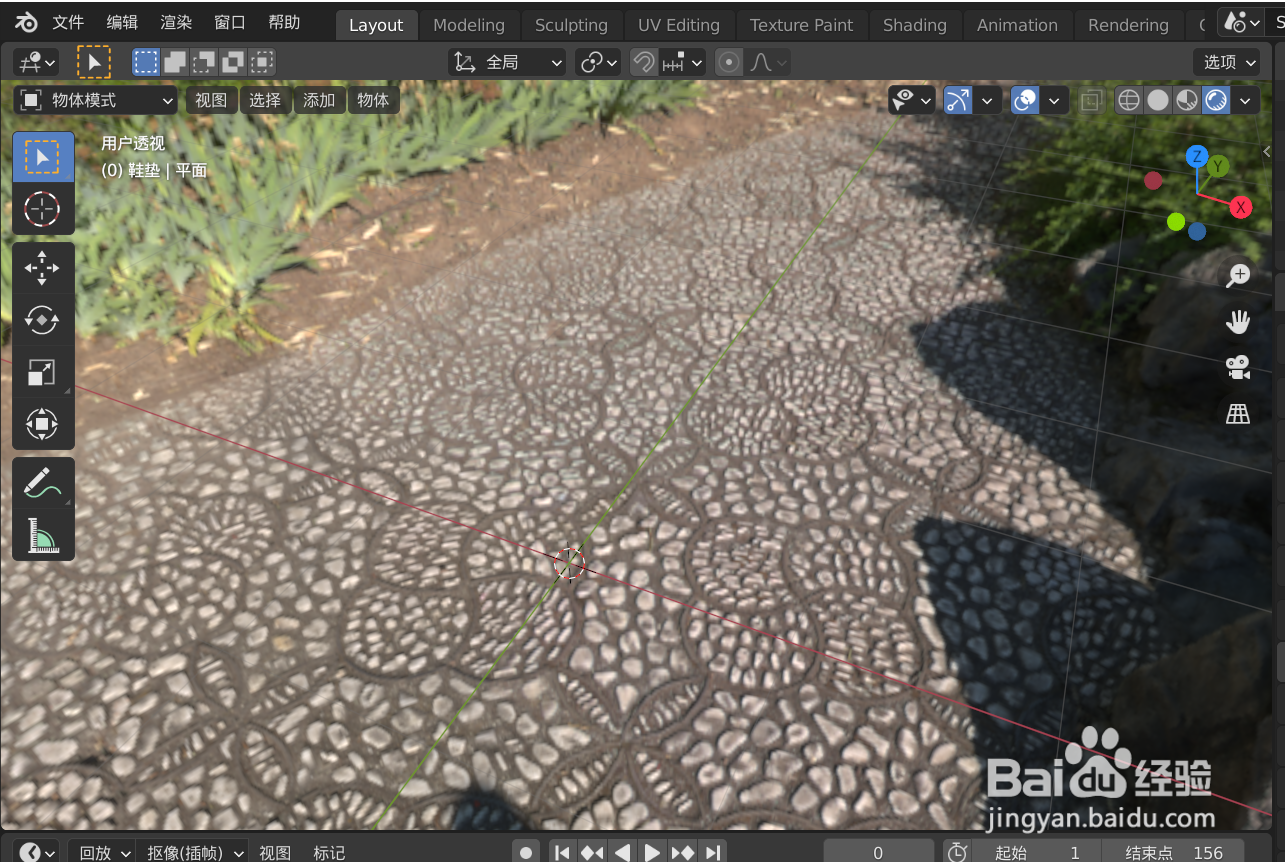Switch to rendered viewport shading
This screenshot has height=862, width=1285.
pyautogui.click(x=1216, y=100)
